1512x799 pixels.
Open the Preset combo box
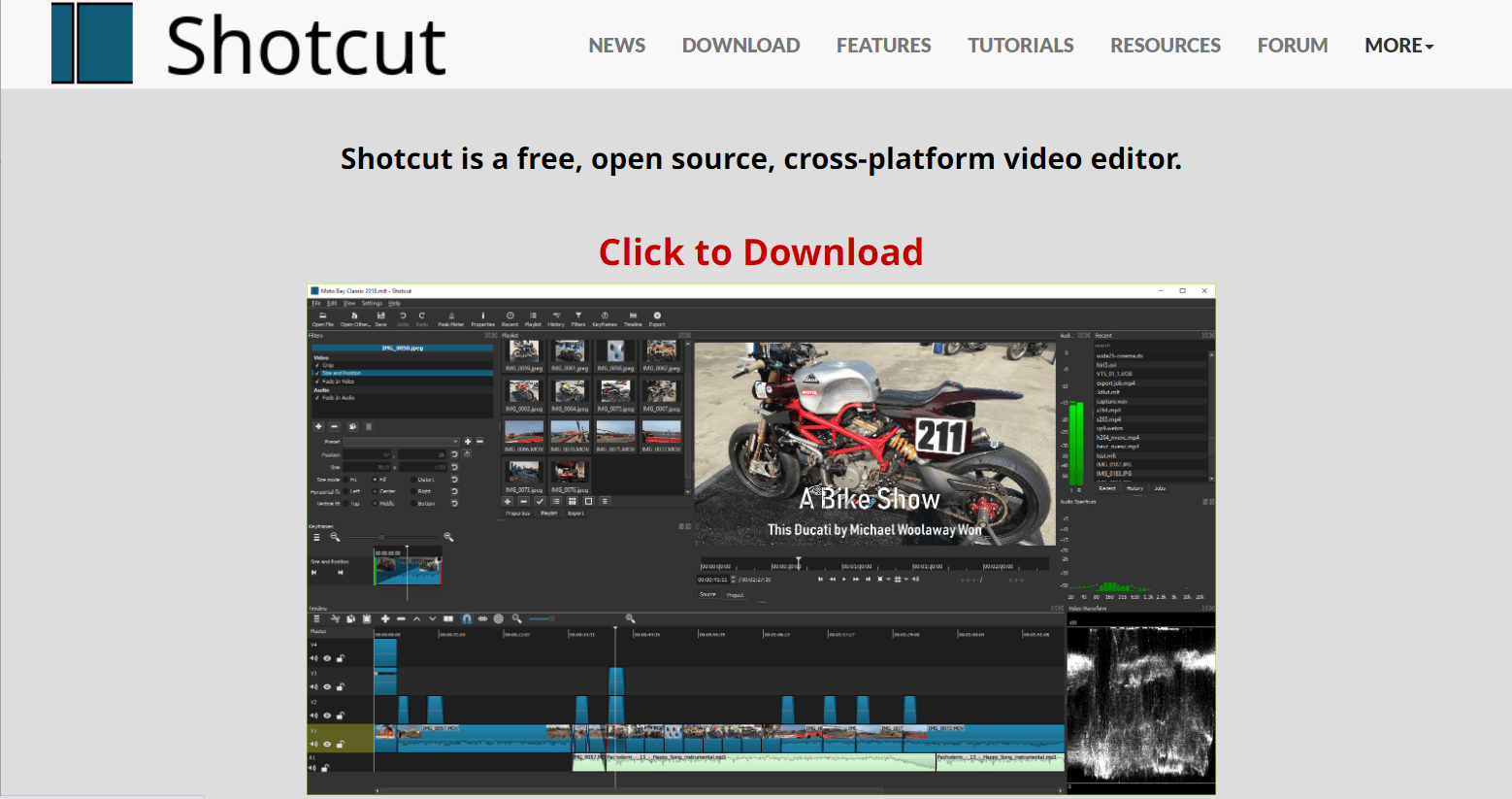pos(402,442)
